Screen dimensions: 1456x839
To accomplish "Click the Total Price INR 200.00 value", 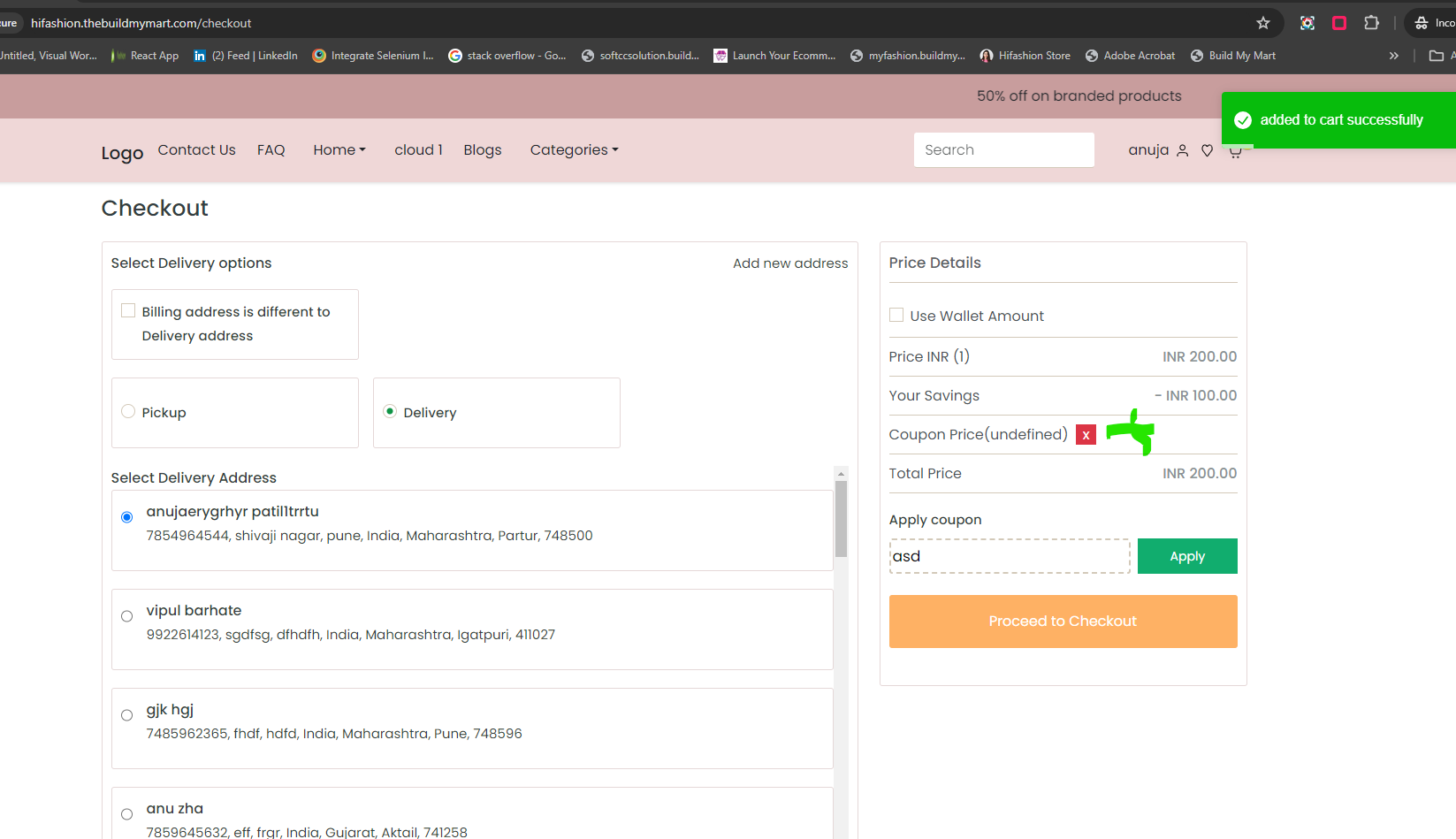I will (x=1200, y=474).
